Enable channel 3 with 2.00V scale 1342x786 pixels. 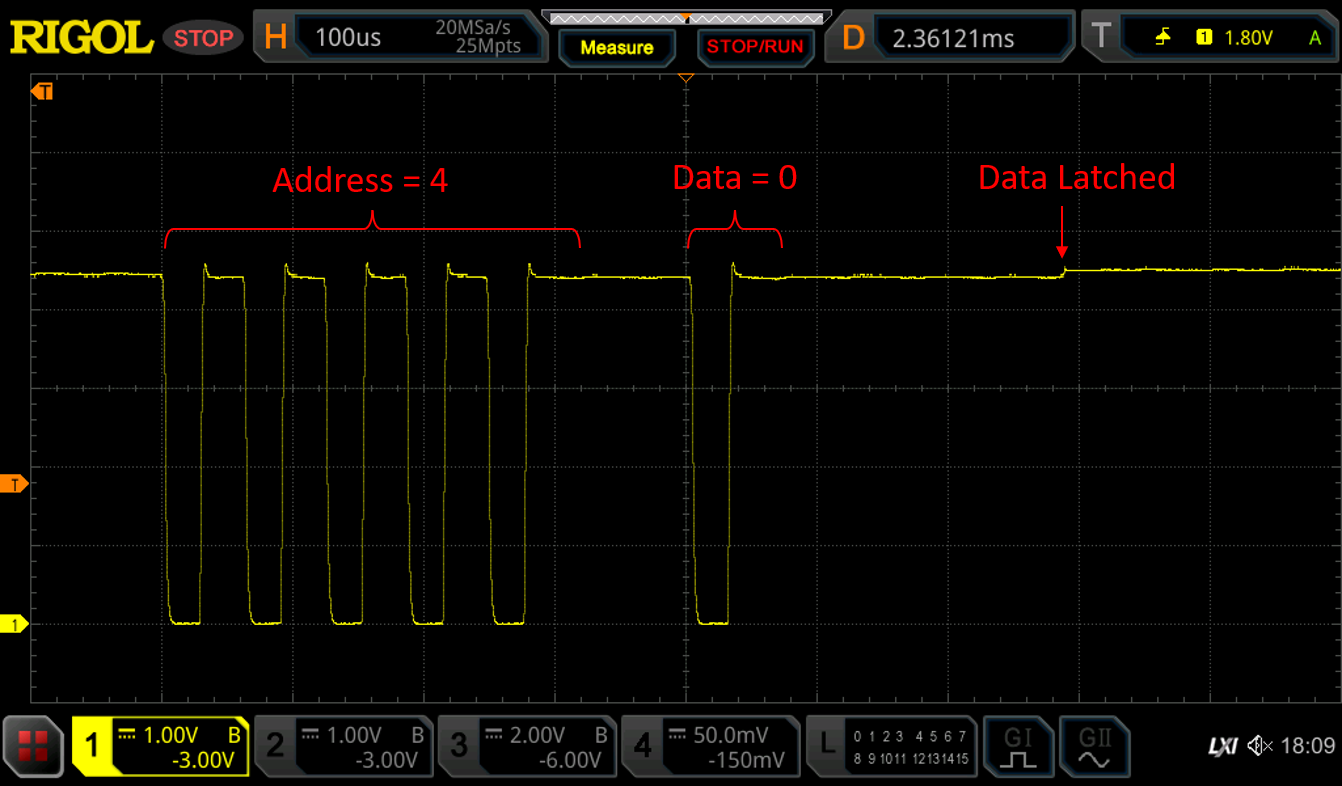click(x=527, y=746)
